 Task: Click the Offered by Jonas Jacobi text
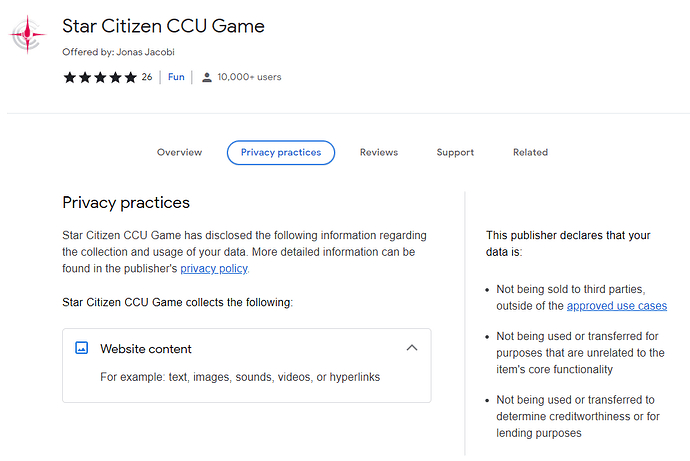click(x=118, y=52)
